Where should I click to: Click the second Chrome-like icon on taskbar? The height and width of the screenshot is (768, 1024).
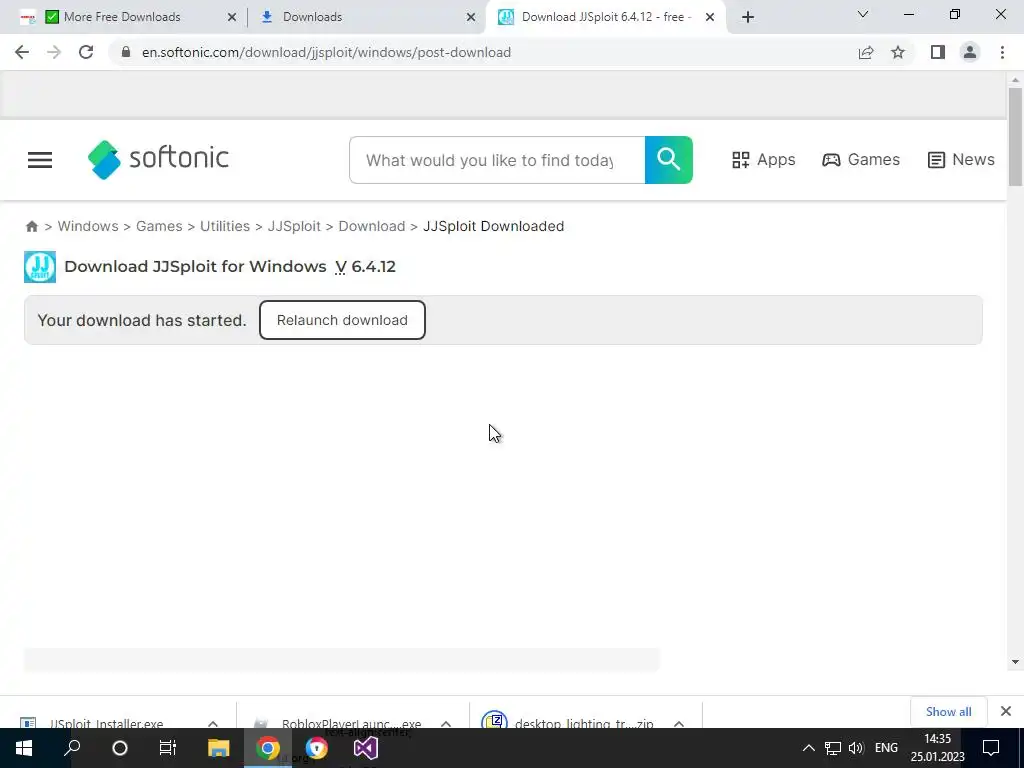(x=317, y=748)
